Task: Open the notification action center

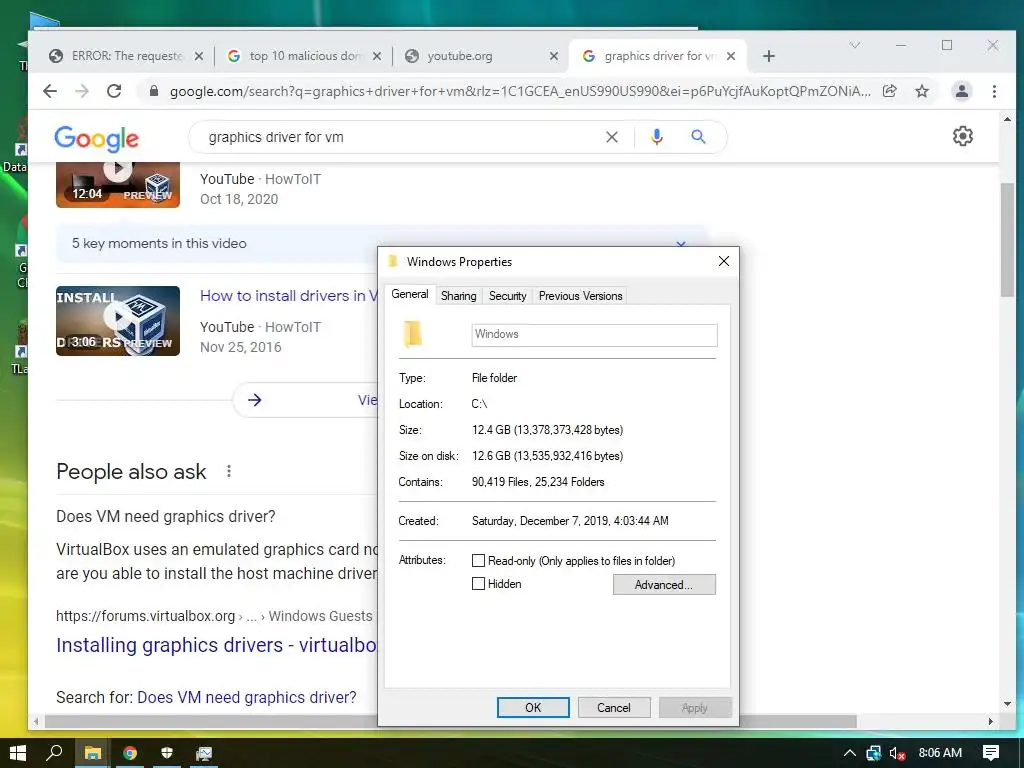Action: coord(991,753)
